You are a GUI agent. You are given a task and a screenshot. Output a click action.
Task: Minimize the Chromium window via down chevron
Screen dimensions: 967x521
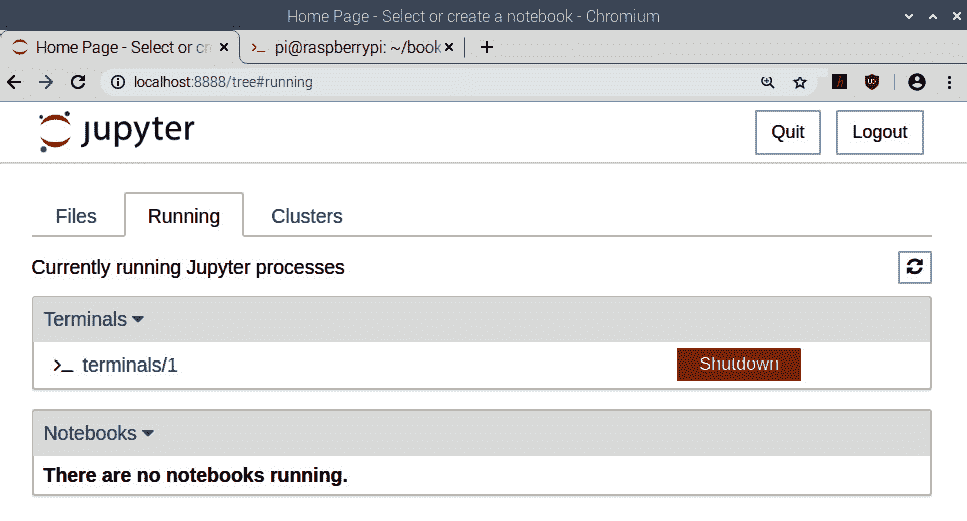pos(909,17)
